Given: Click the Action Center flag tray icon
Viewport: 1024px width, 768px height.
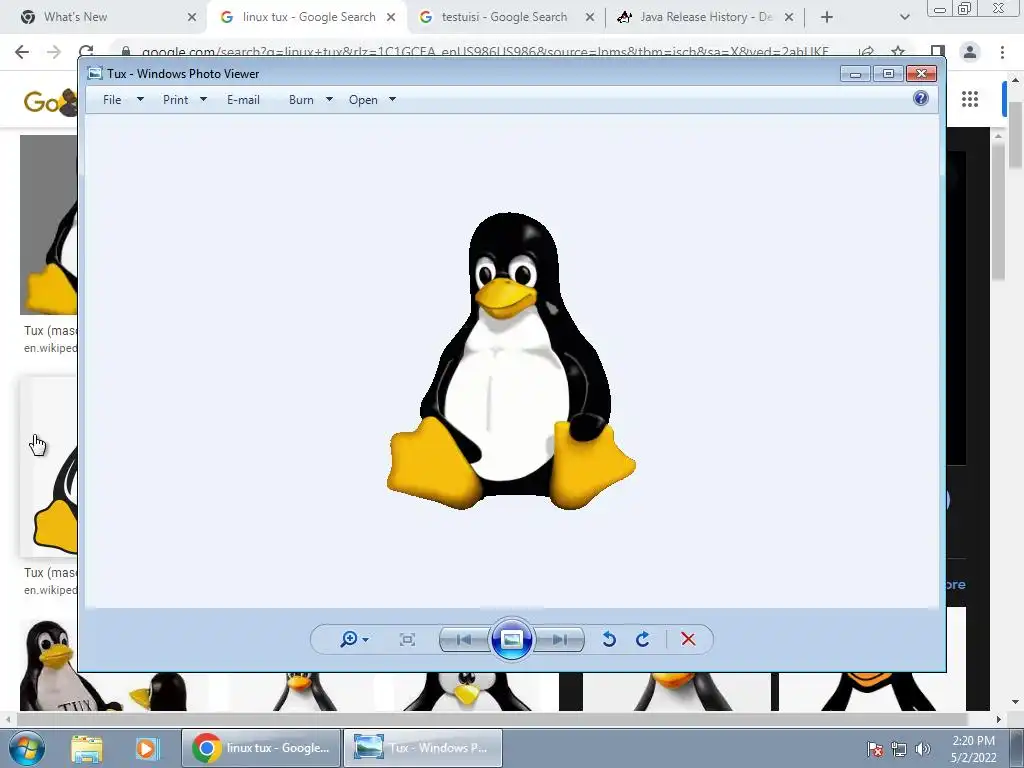Looking at the screenshot, I should pos(875,749).
